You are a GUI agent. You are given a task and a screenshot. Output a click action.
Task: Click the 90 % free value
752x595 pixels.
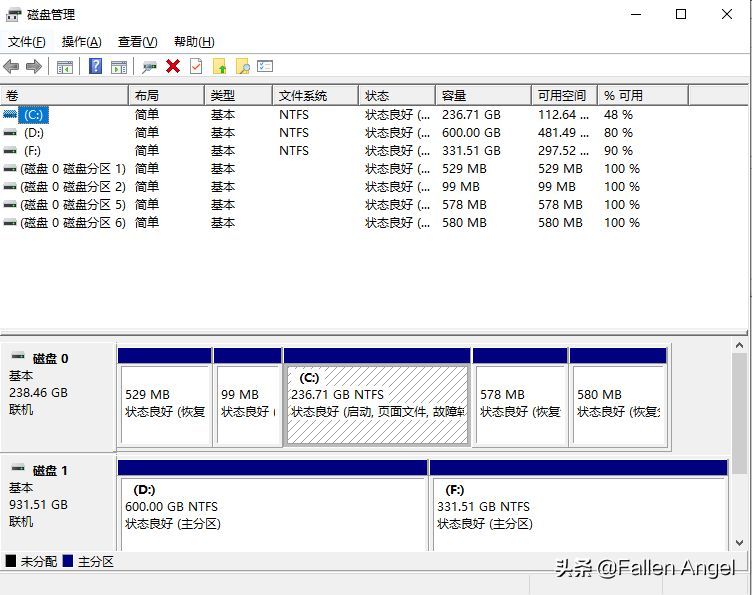click(x=618, y=151)
